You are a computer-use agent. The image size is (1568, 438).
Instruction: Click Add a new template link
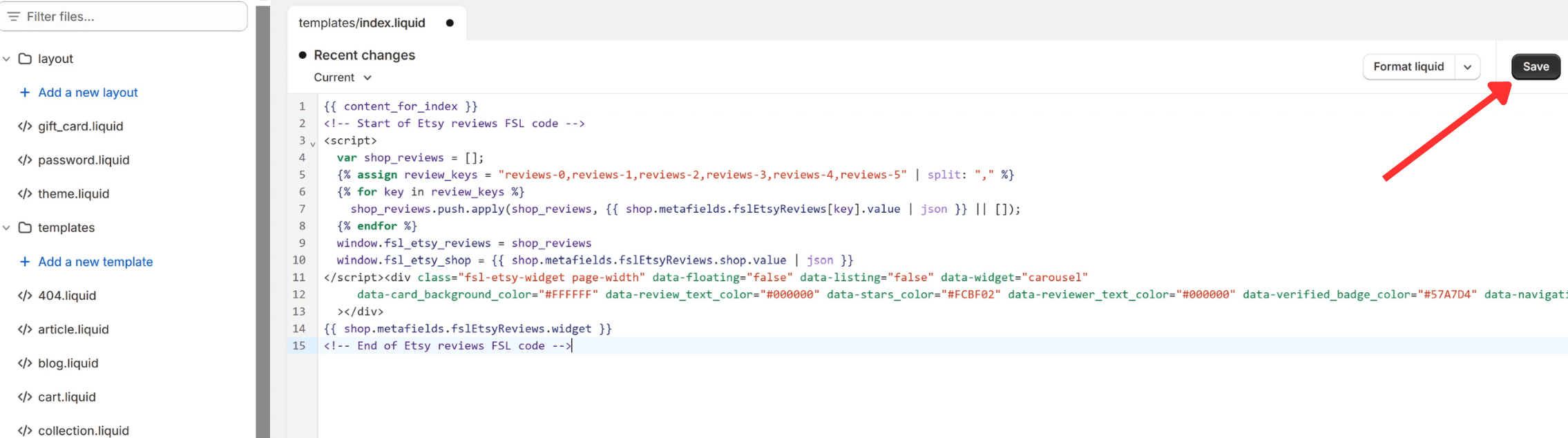pos(95,262)
